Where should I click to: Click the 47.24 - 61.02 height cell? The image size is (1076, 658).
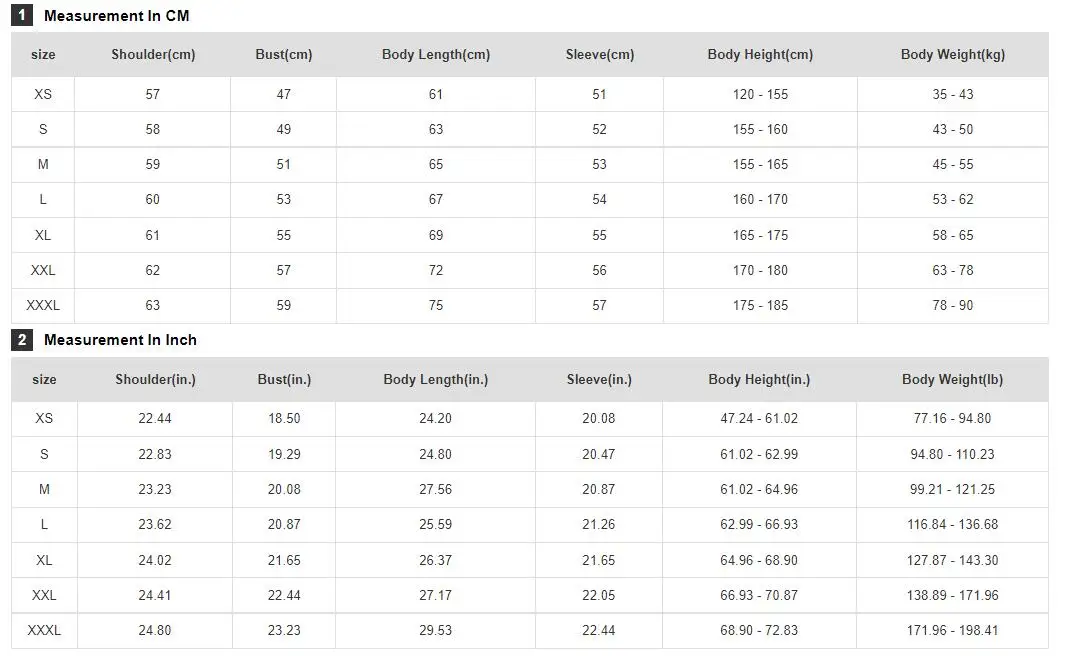(x=759, y=419)
